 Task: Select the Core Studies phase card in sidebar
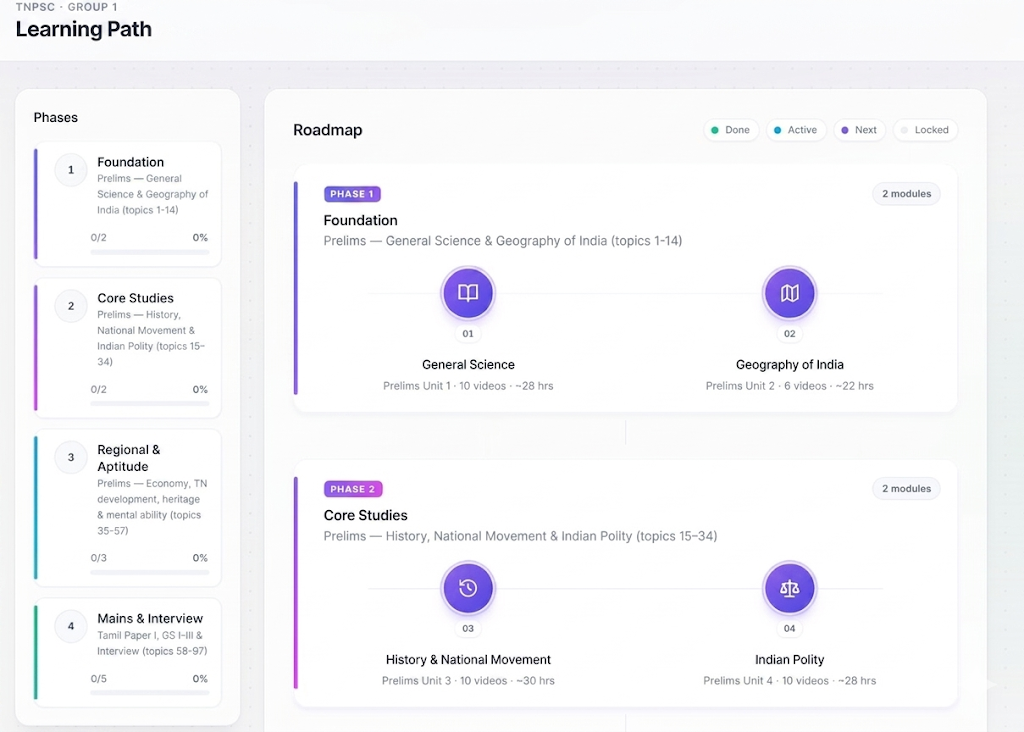(127, 348)
